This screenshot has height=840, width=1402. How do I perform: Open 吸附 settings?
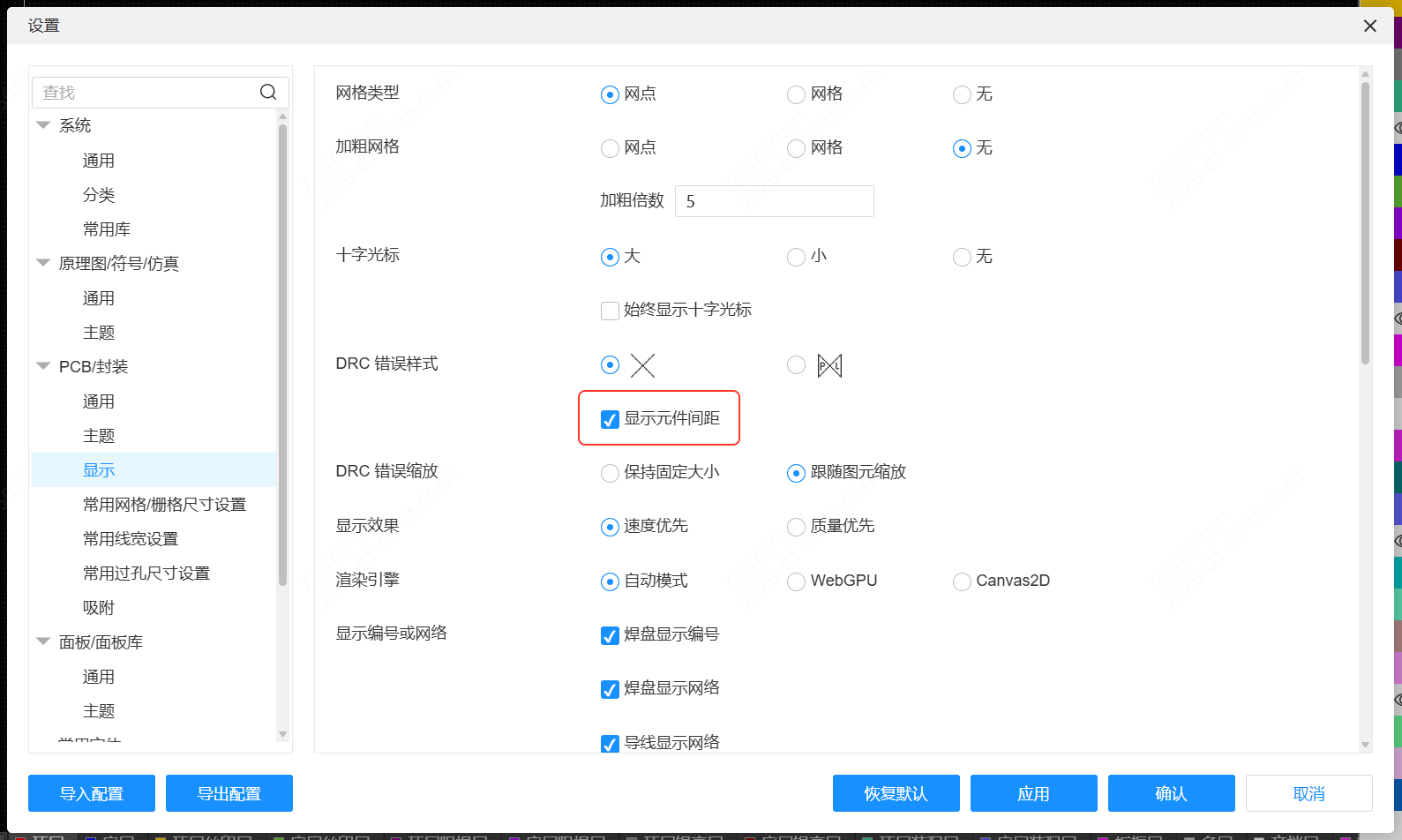99,608
